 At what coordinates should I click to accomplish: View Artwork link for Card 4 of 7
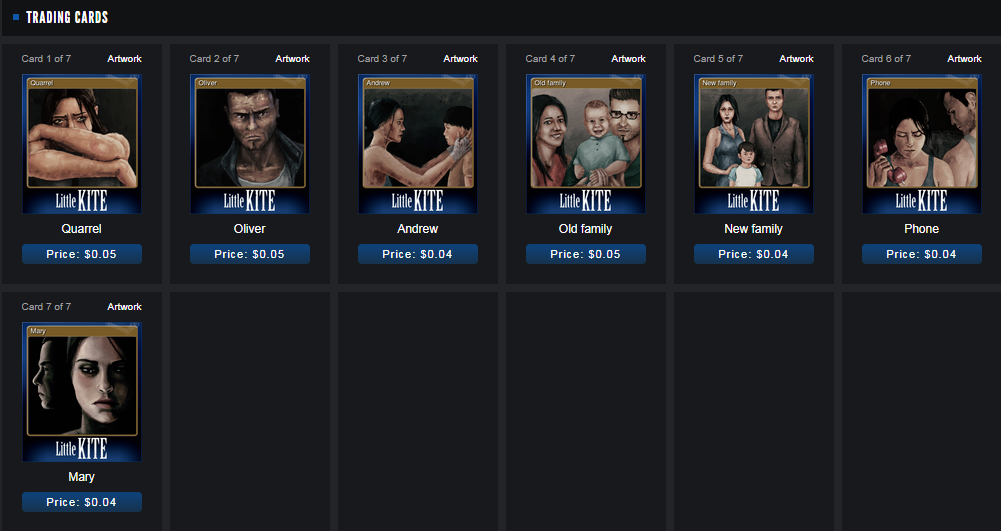tap(628, 59)
